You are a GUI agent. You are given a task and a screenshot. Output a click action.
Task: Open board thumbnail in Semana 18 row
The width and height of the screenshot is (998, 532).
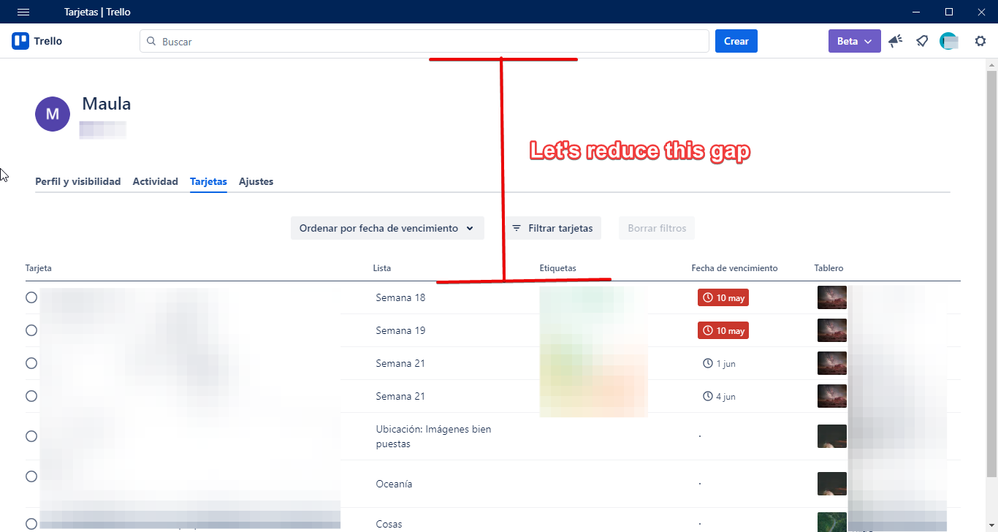point(832,297)
